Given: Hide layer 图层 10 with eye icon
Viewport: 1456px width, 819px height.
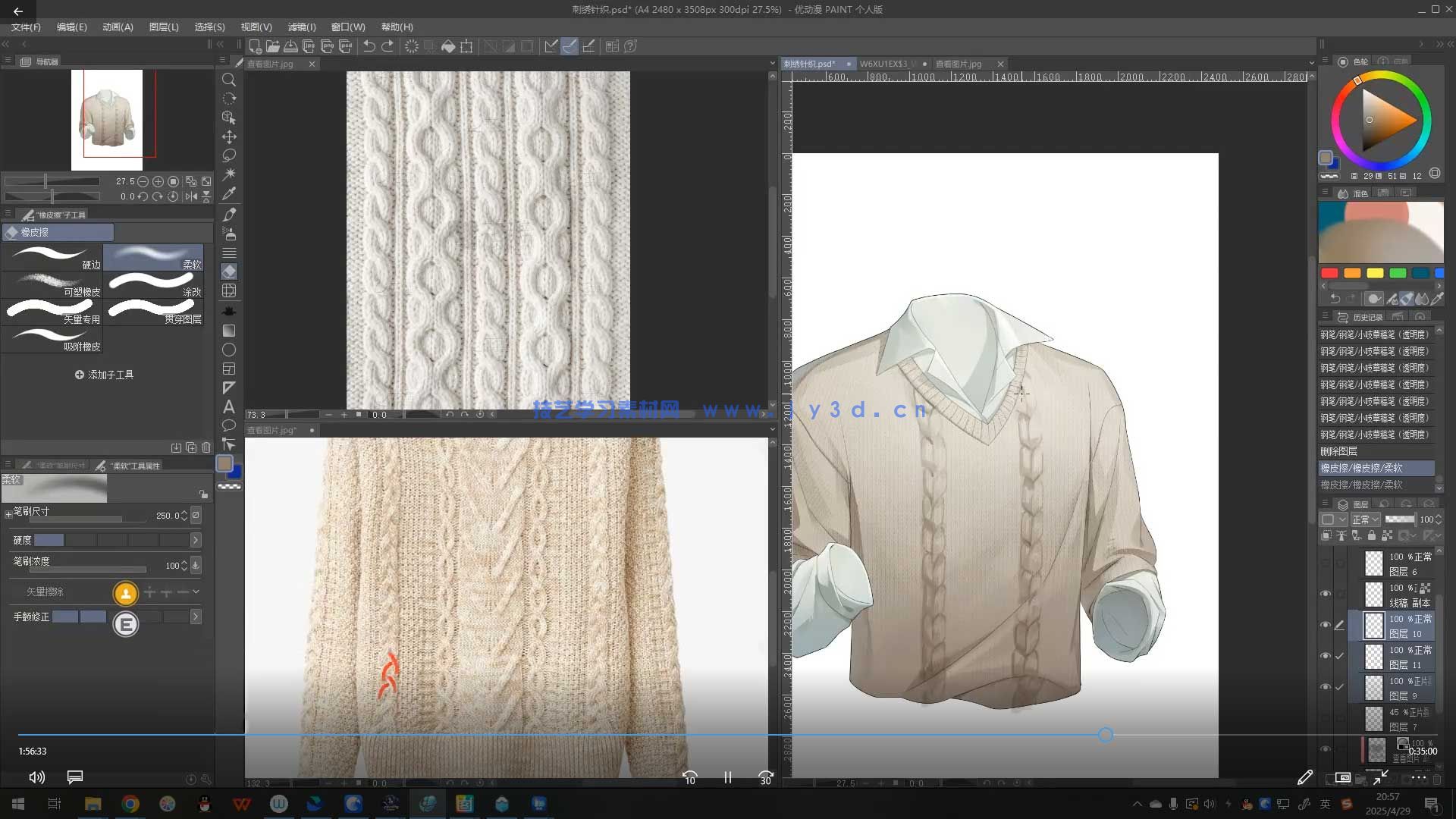Looking at the screenshot, I should [1326, 625].
